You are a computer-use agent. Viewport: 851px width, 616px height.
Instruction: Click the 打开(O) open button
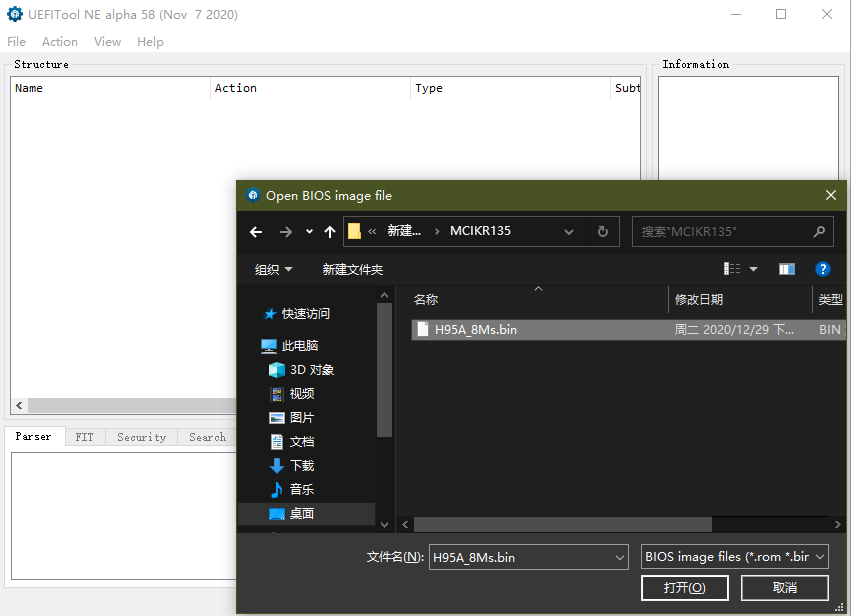684,588
